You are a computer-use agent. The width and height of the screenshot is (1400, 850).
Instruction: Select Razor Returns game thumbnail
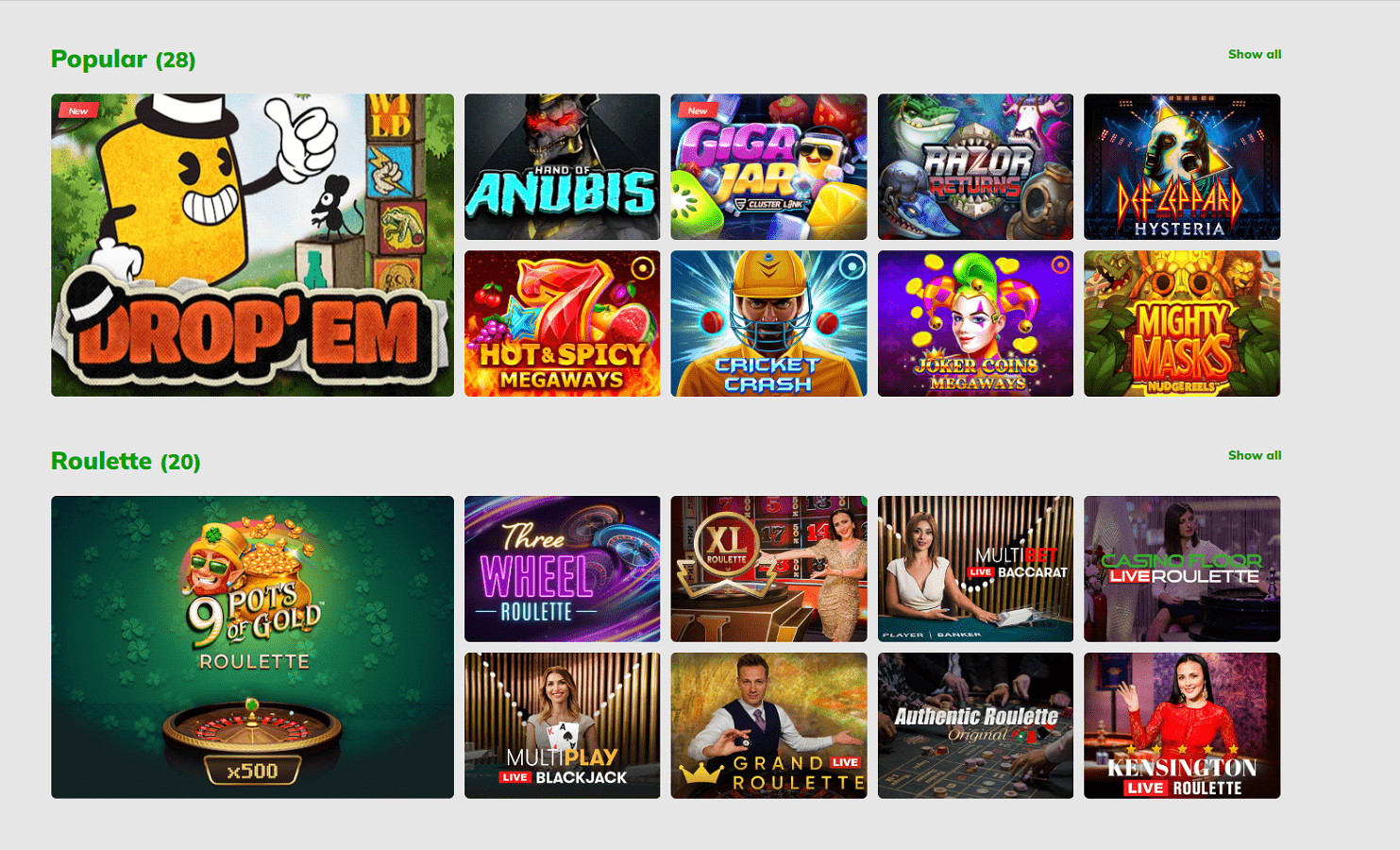(975, 166)
